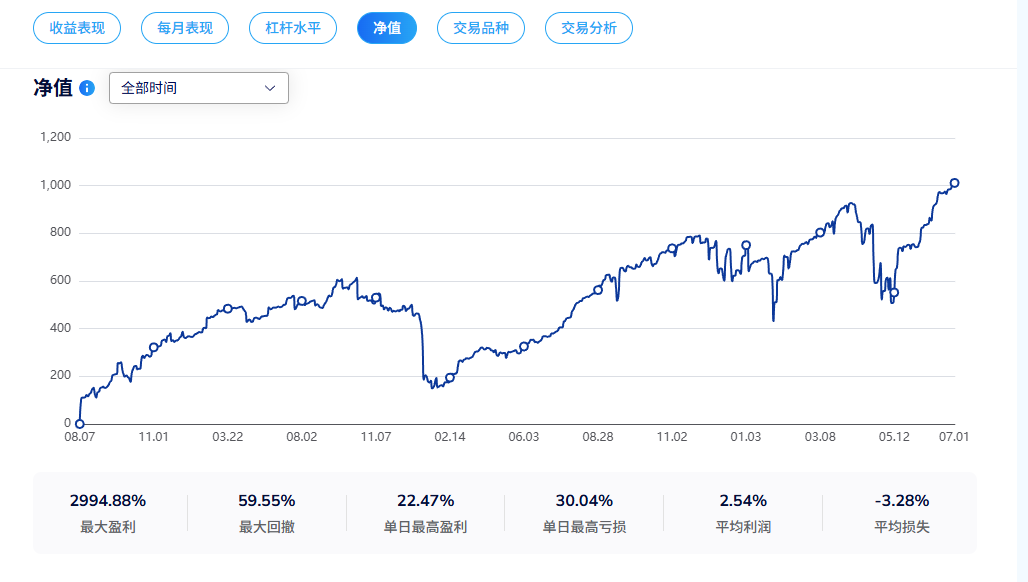Open the 收益表现 tab

coord(77,28)
